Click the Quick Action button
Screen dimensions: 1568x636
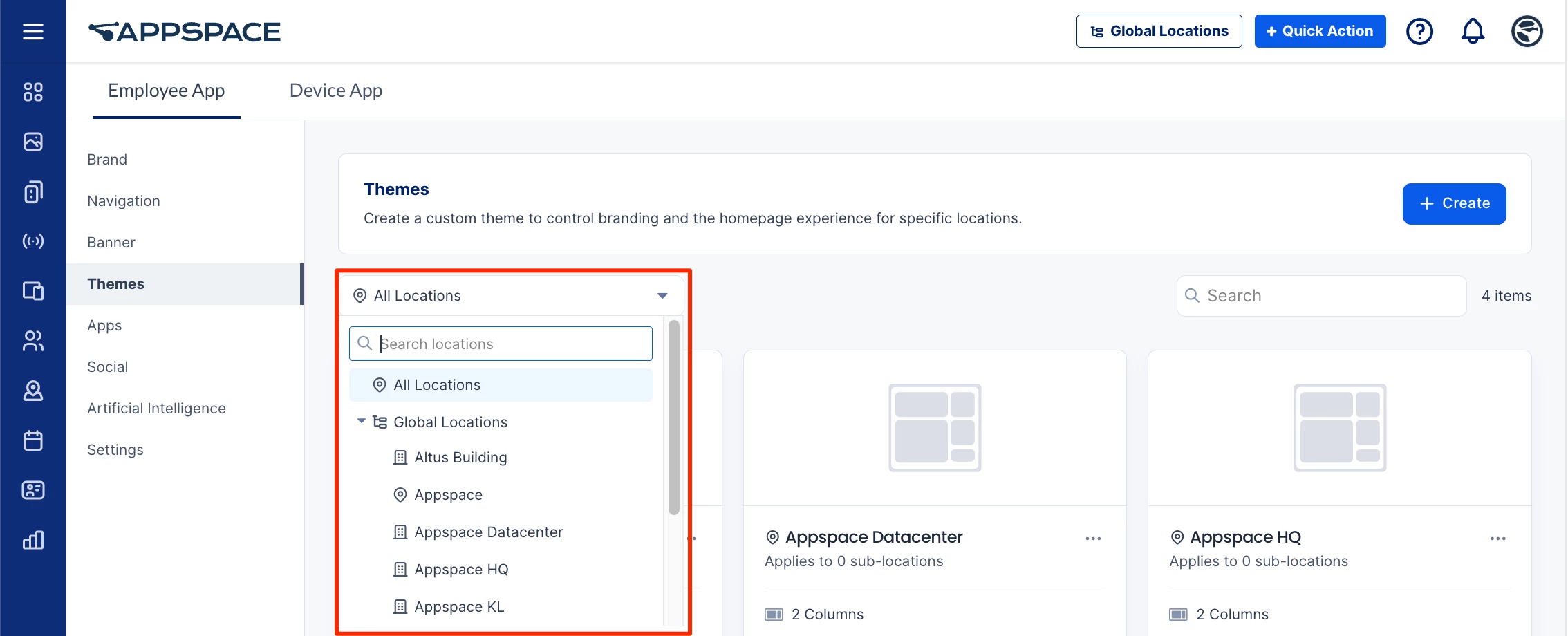coord(1320,31)
